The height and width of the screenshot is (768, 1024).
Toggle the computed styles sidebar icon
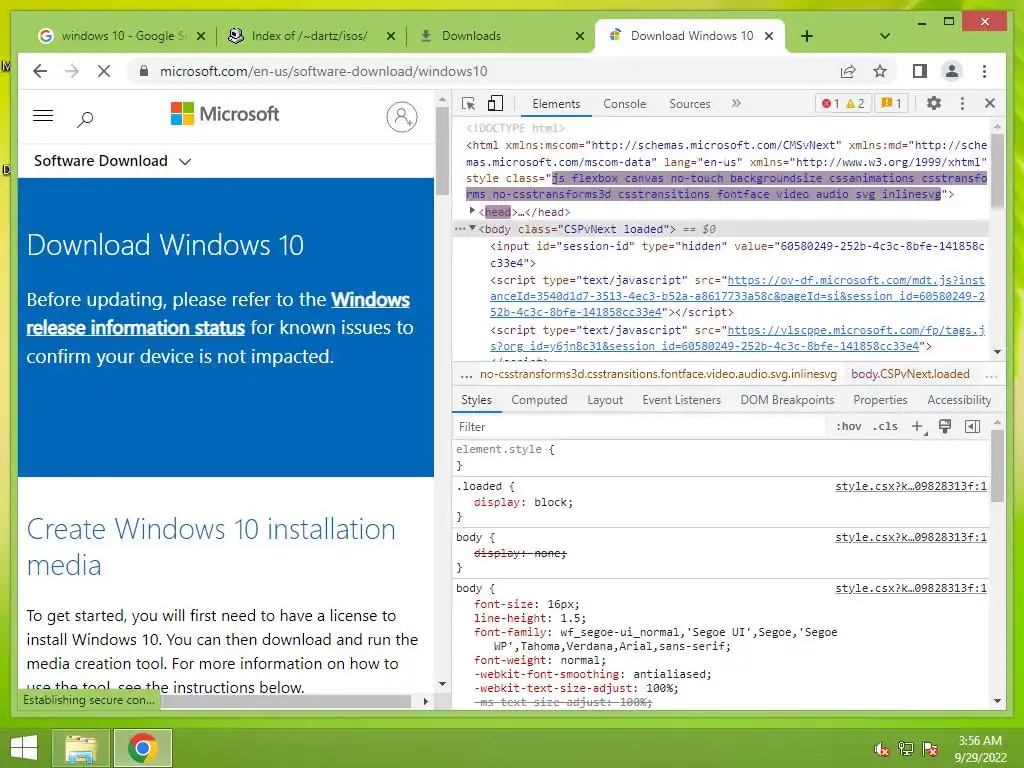click(972, 426)
